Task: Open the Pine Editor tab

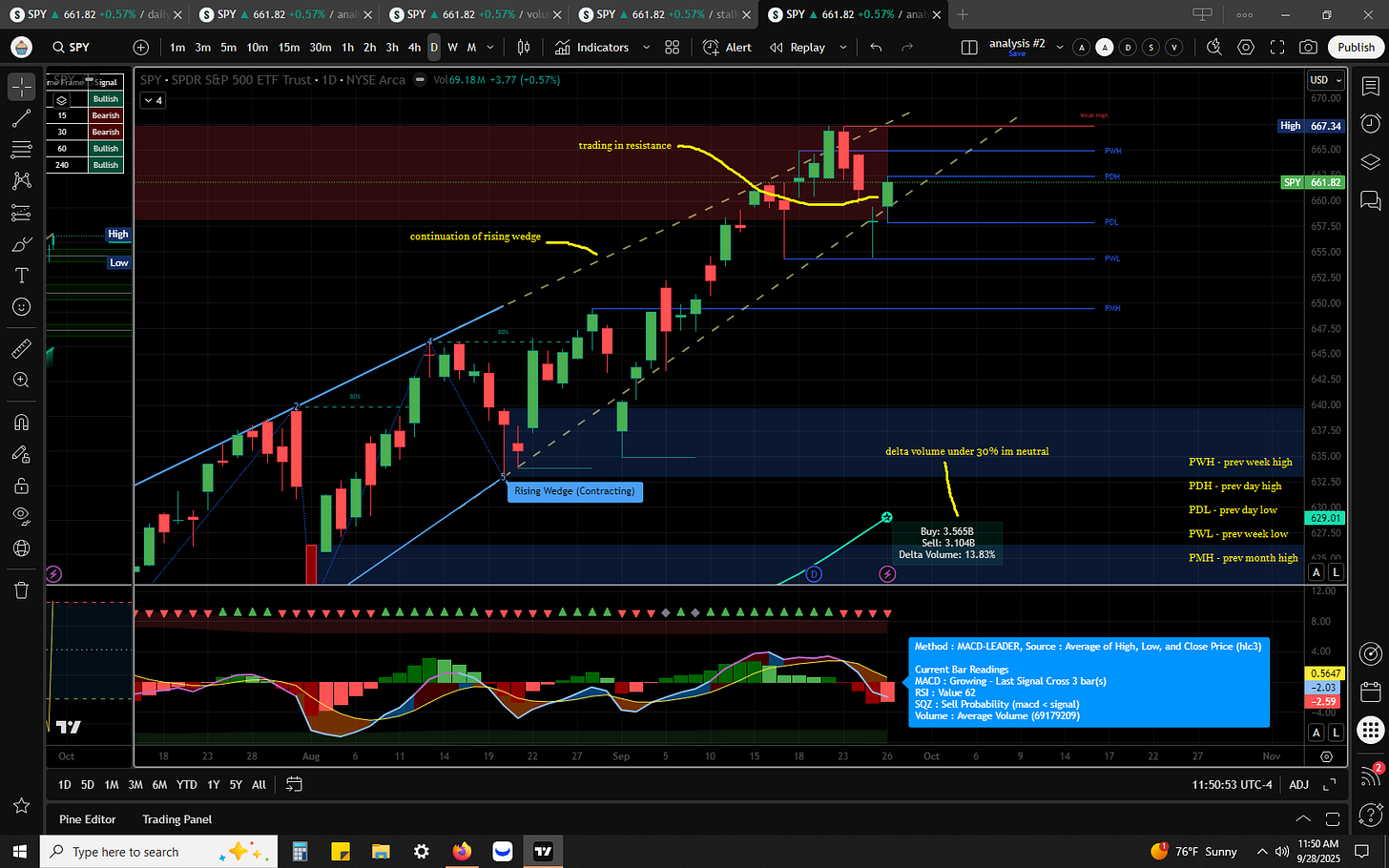Action: [x=88, y=819]
